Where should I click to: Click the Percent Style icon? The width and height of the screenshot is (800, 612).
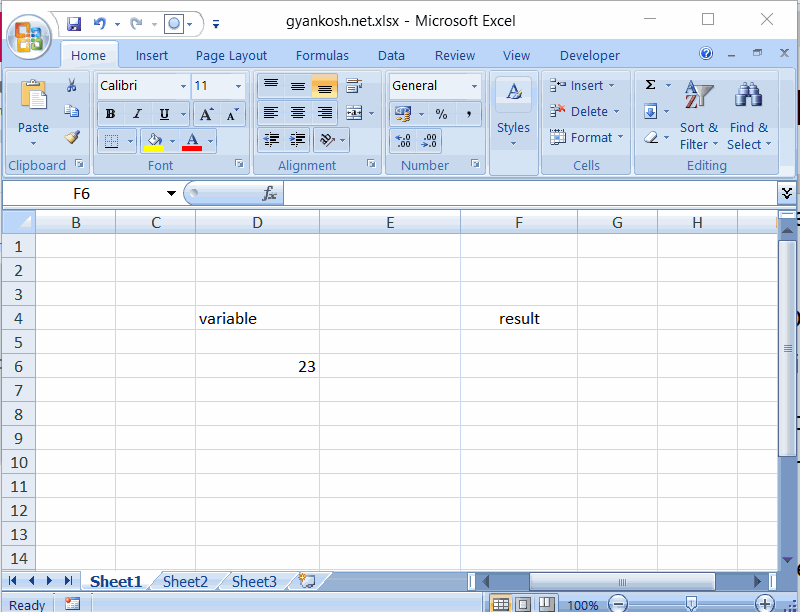point(440,115)
